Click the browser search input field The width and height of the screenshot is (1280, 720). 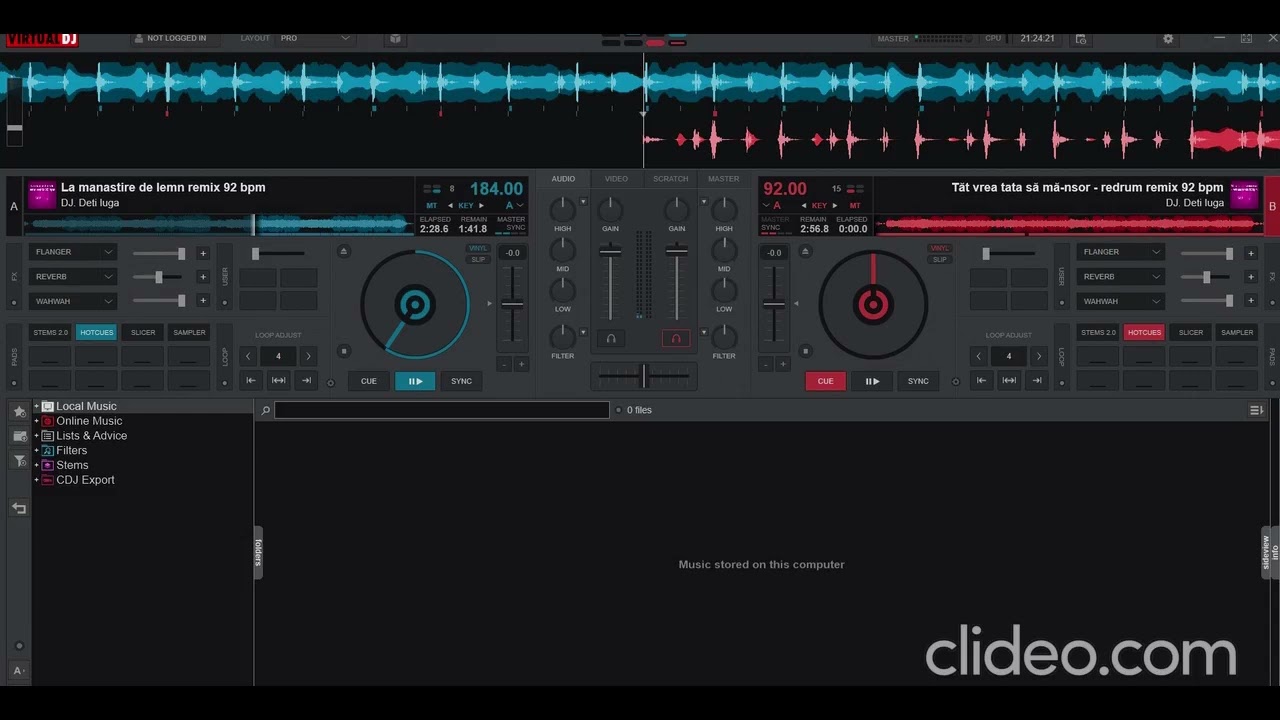pyautogui.click(x=442, y=410)
